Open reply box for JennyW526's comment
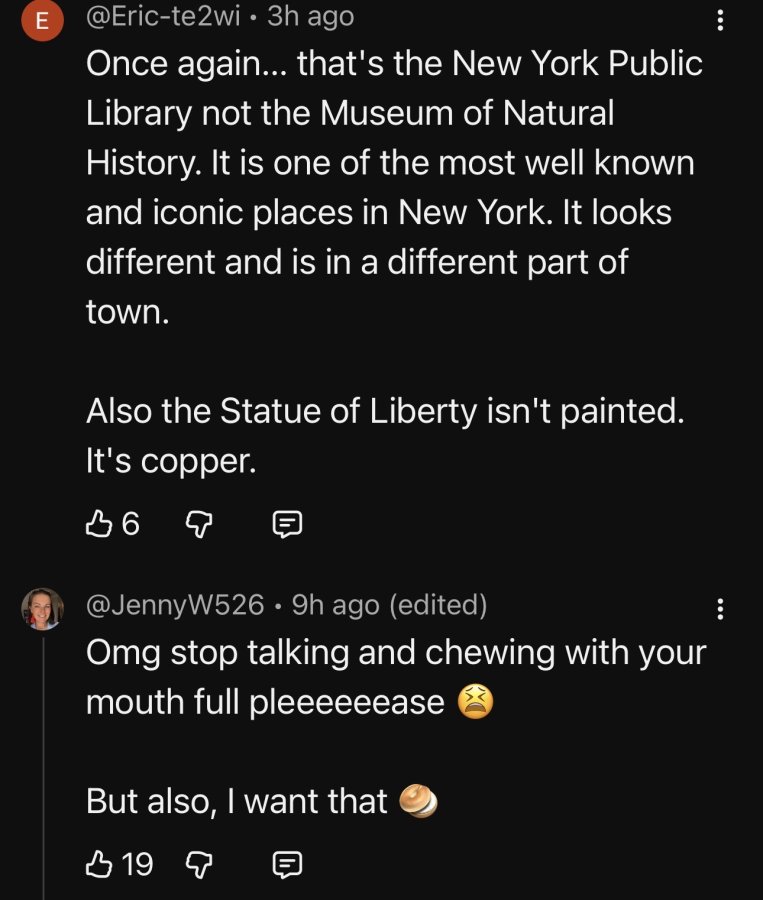The image size is (763, 900). pyautogui.click(x=286, y=864)
